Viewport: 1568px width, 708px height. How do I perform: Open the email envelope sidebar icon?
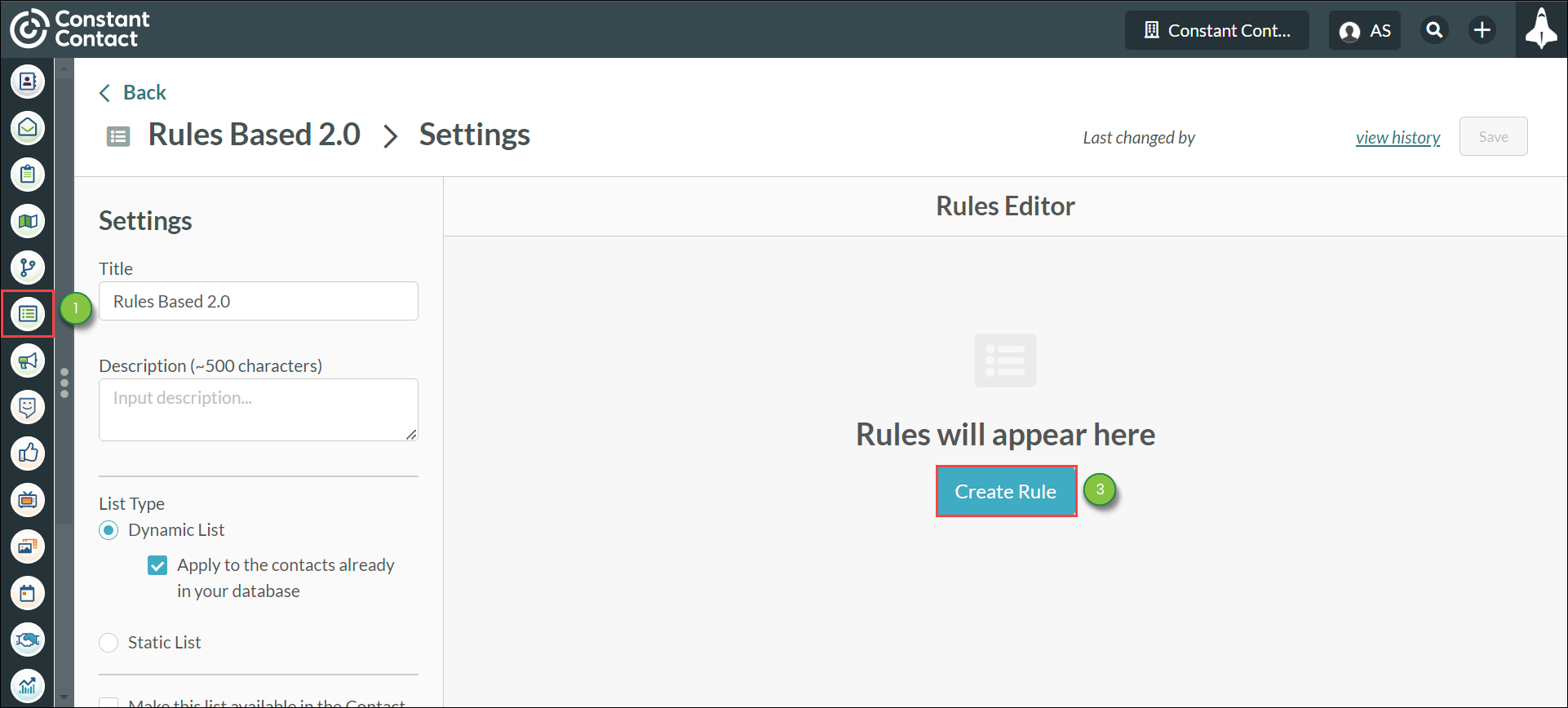28,128
